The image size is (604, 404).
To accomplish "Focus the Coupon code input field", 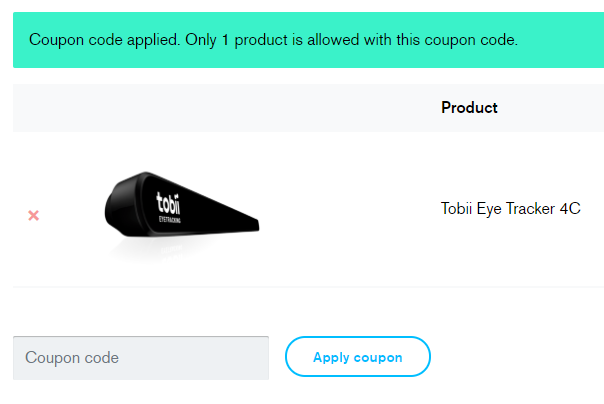I will tap(141, 358).
